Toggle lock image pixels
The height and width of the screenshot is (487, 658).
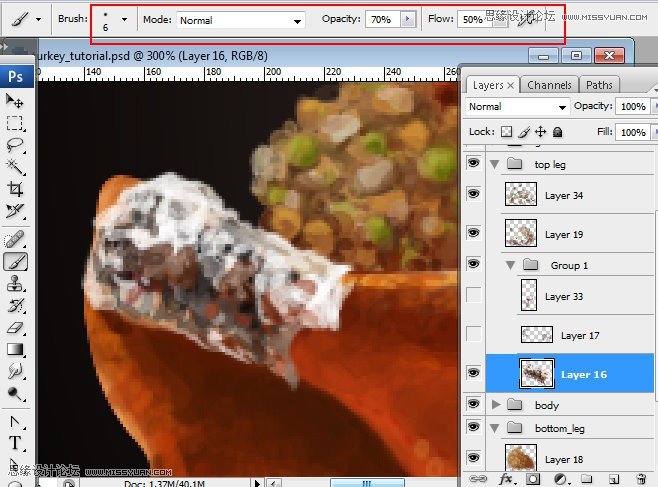point(524,132)
